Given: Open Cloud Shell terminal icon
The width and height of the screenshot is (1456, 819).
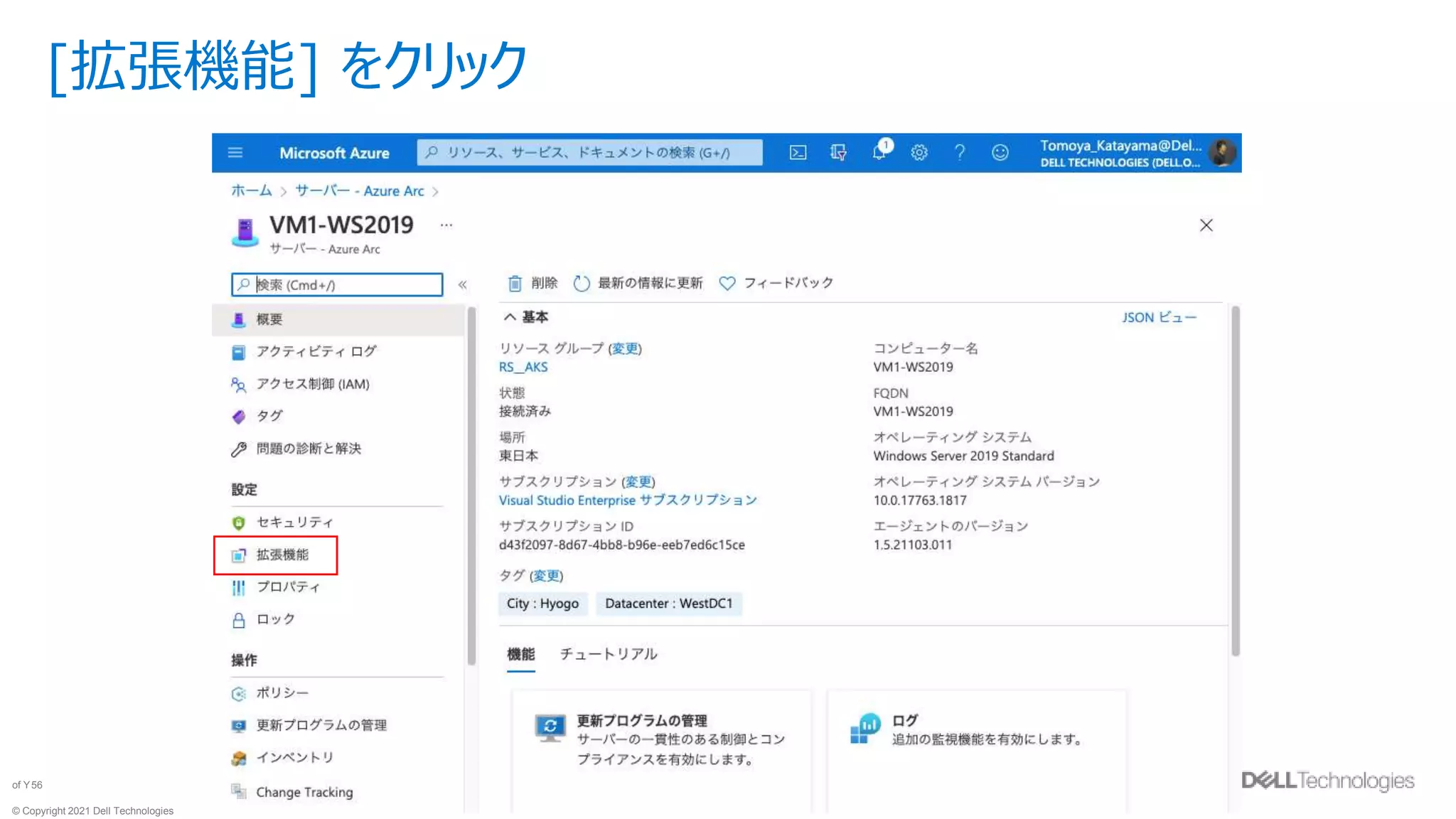Looking at the screenshot, I should pyautogui.click(x=798, y=153).
